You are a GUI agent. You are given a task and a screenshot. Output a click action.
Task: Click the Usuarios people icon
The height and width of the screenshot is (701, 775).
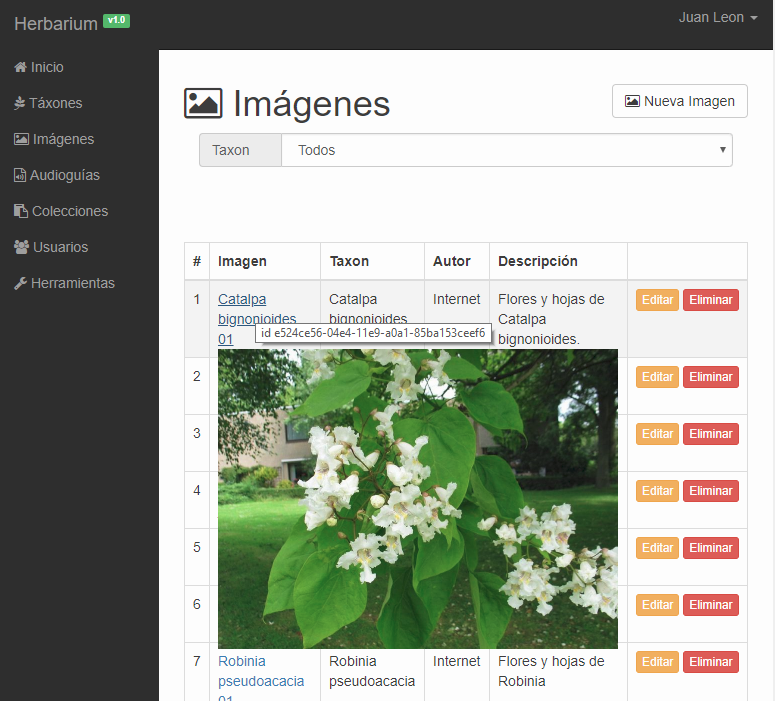tap(21, 247)
